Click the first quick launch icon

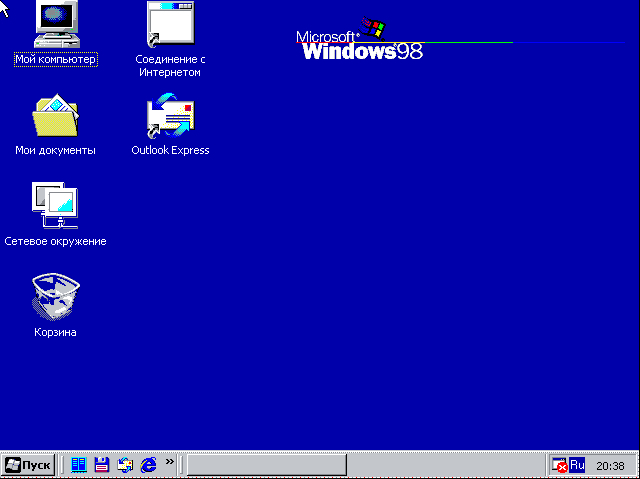78,465
